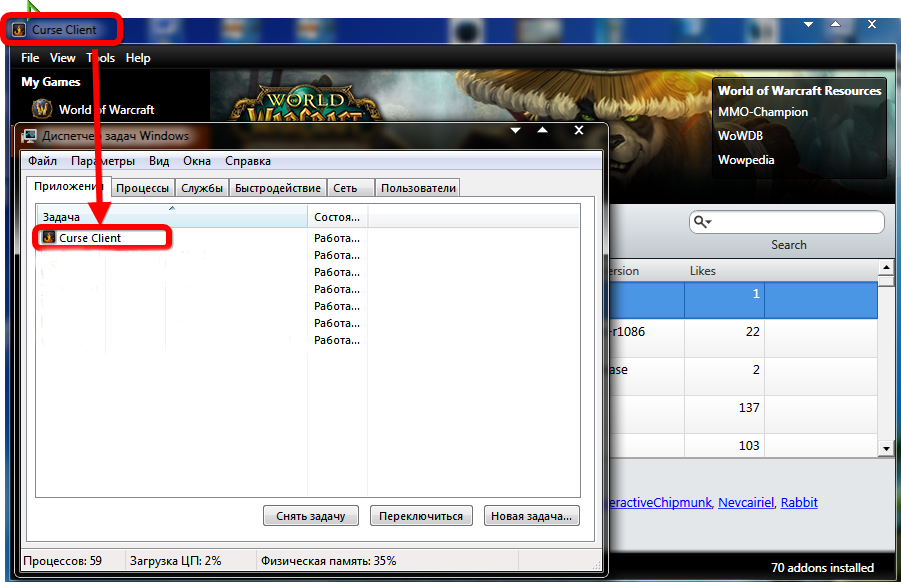Viewport: 901px width, 582px height.
Task: Select the World of Warcraft game icon
Action: point(42,109)
